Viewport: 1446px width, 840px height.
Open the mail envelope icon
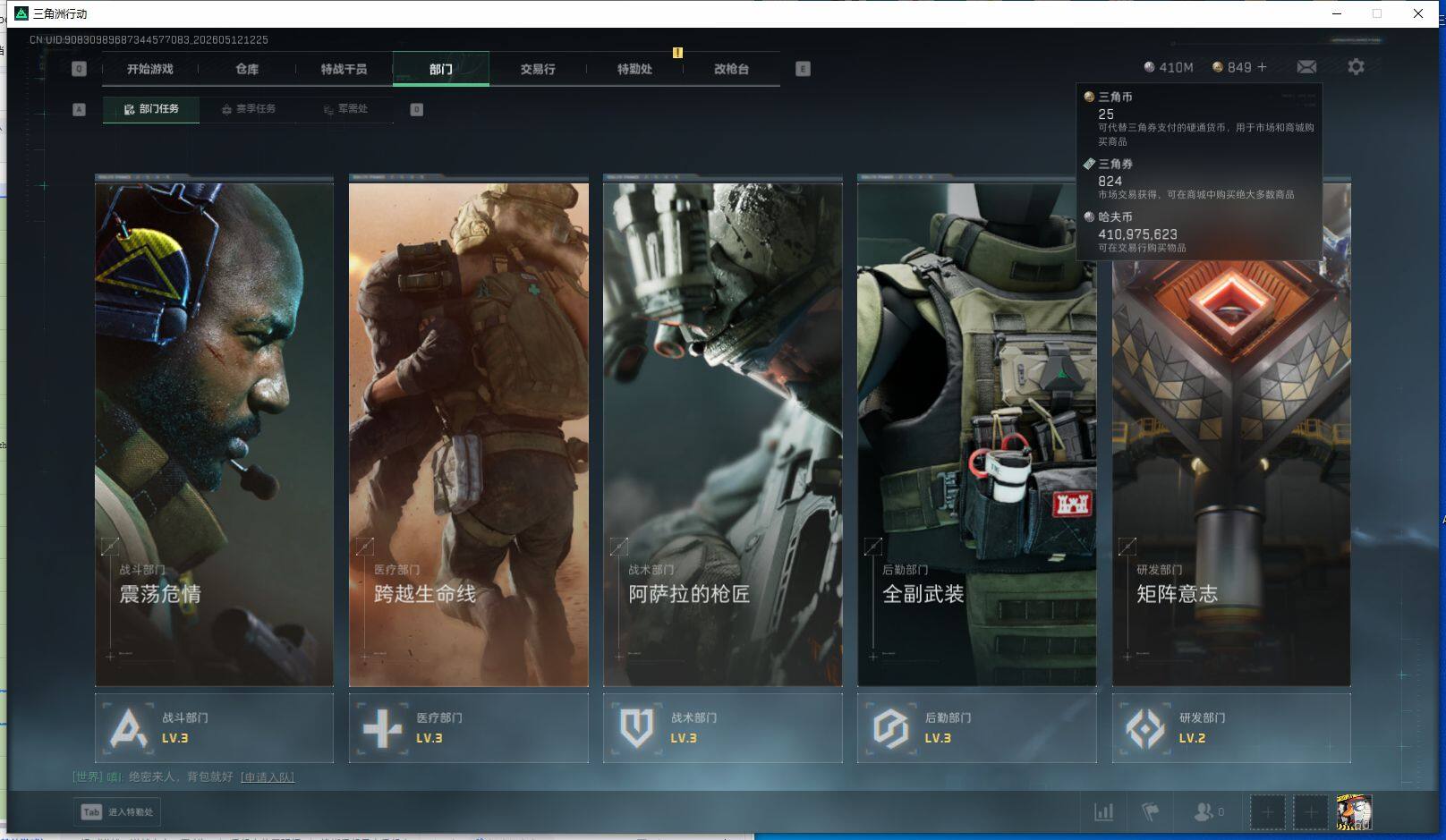tap(1306, 67)
